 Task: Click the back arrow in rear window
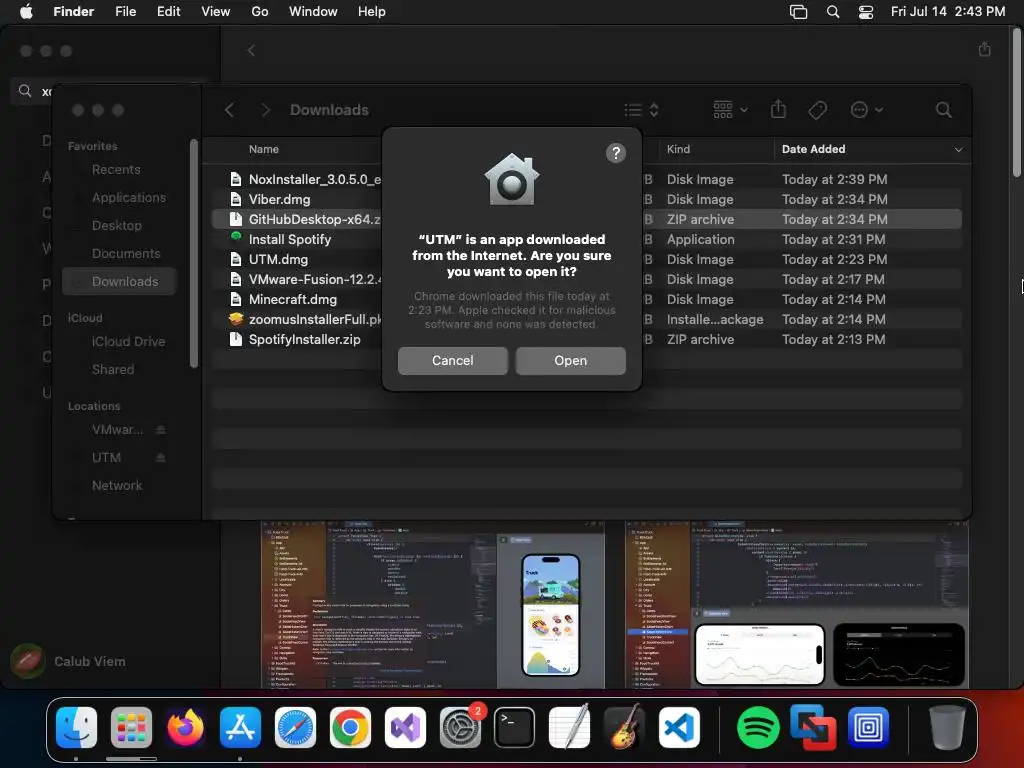(251, 50)
